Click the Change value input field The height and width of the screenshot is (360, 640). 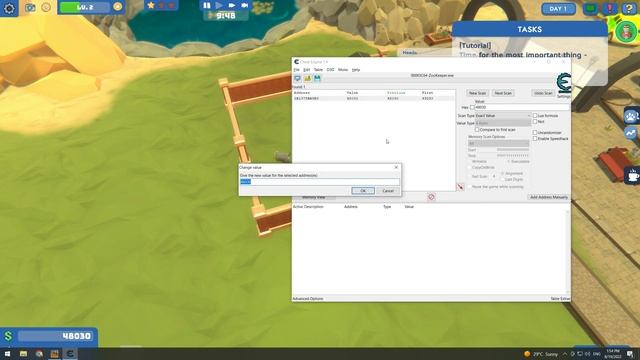pos(319,182)
